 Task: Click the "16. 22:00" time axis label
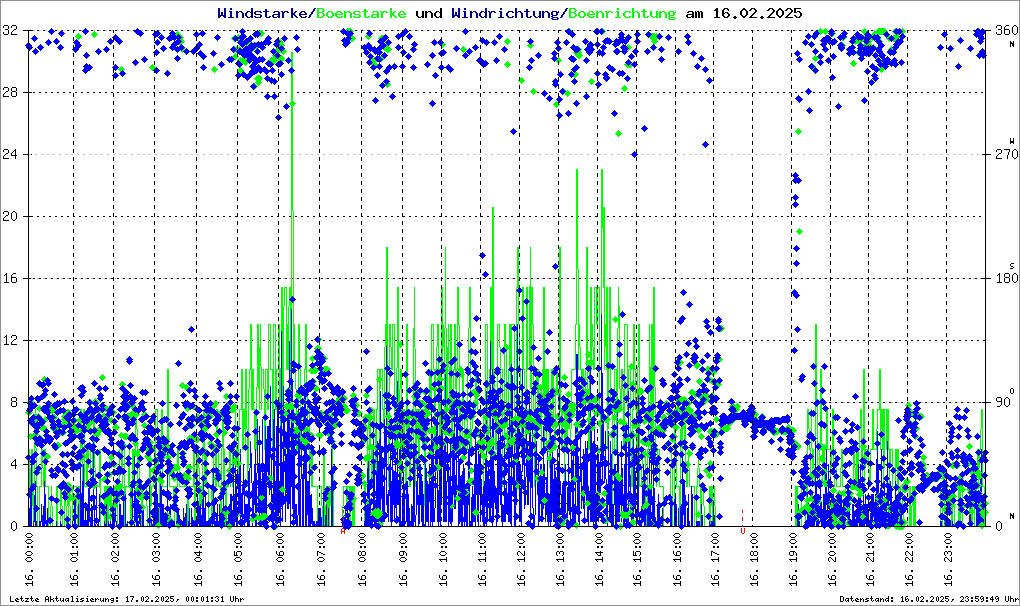(x=909, y=559)
